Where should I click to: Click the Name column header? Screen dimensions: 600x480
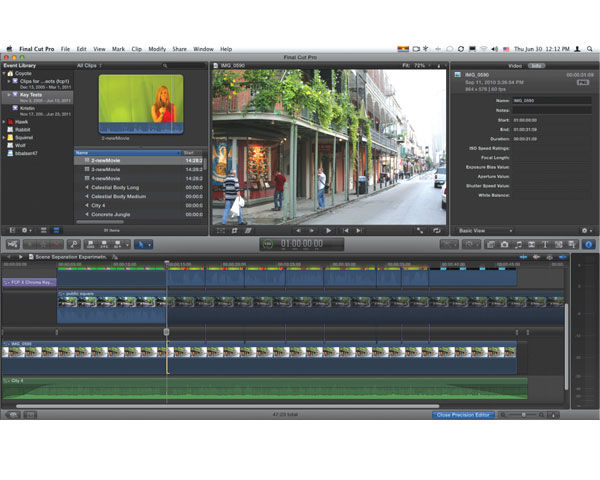tap(128, 153)
